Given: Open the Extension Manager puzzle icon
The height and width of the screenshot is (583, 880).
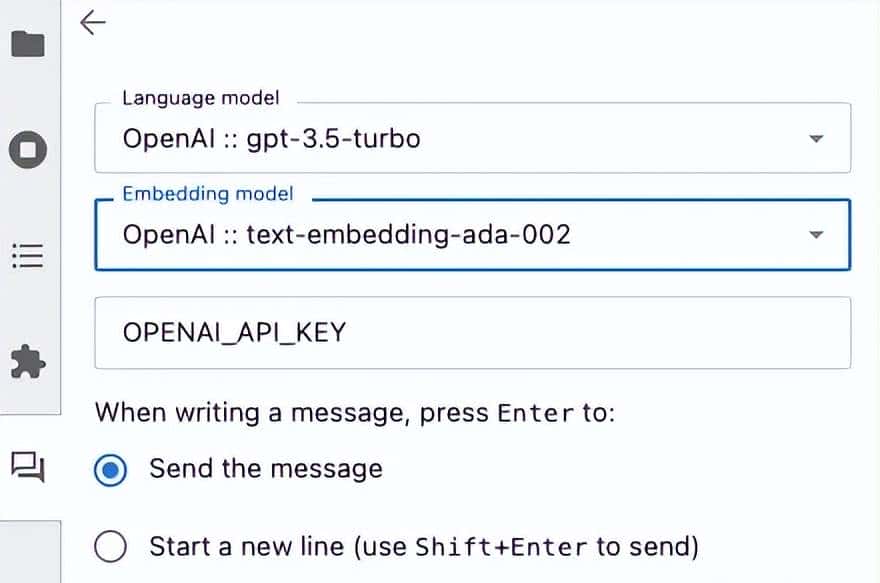Looking at the screenshot, I should [x=28, y=362].
